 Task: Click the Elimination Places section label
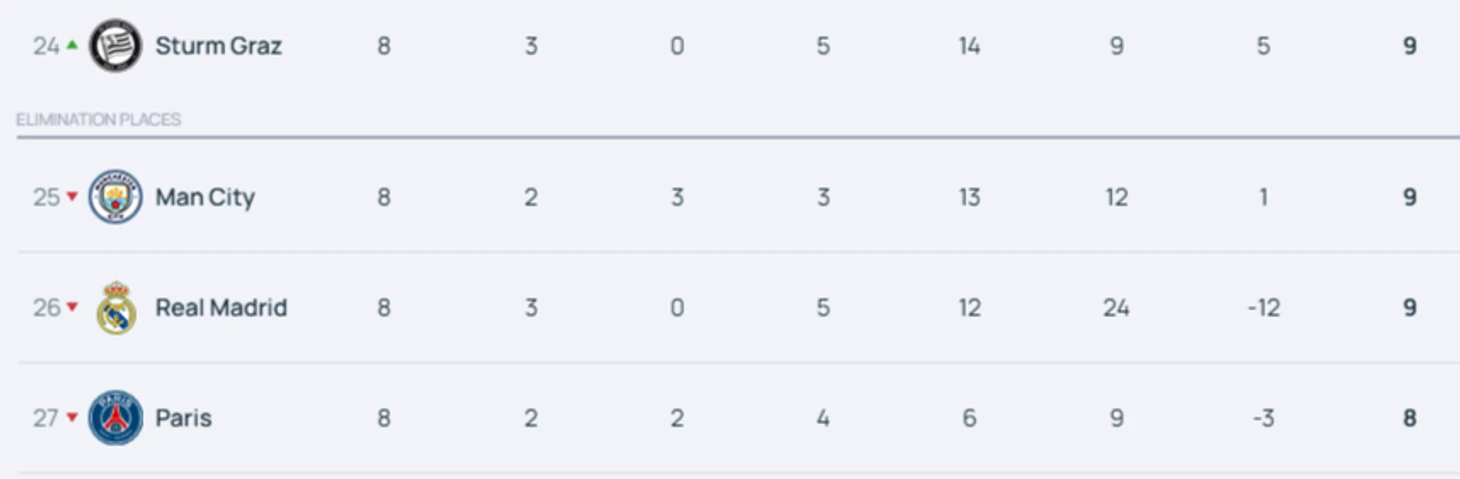tap(98, 120)
